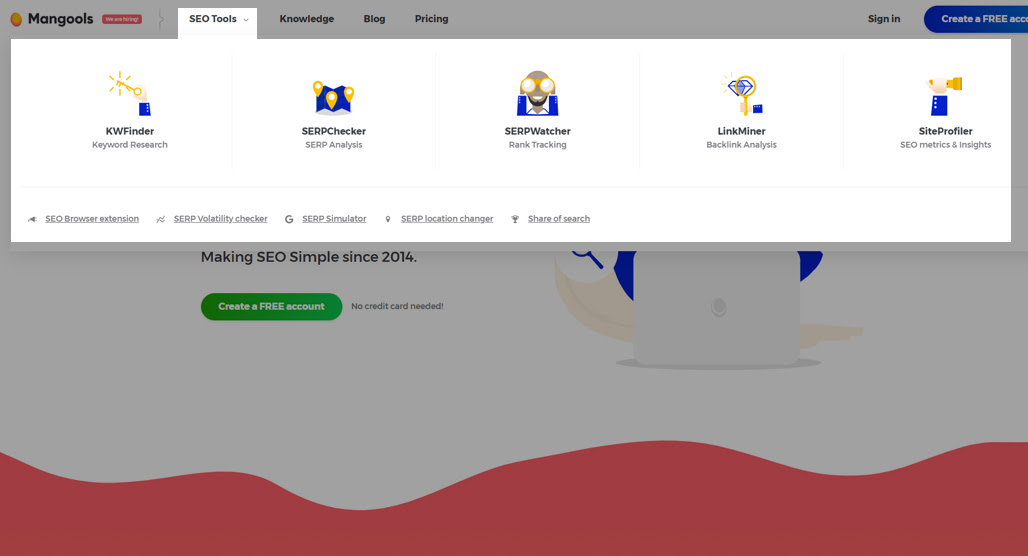
Task: Click the blue Create a FREE account button
Action: coord(976,19)
